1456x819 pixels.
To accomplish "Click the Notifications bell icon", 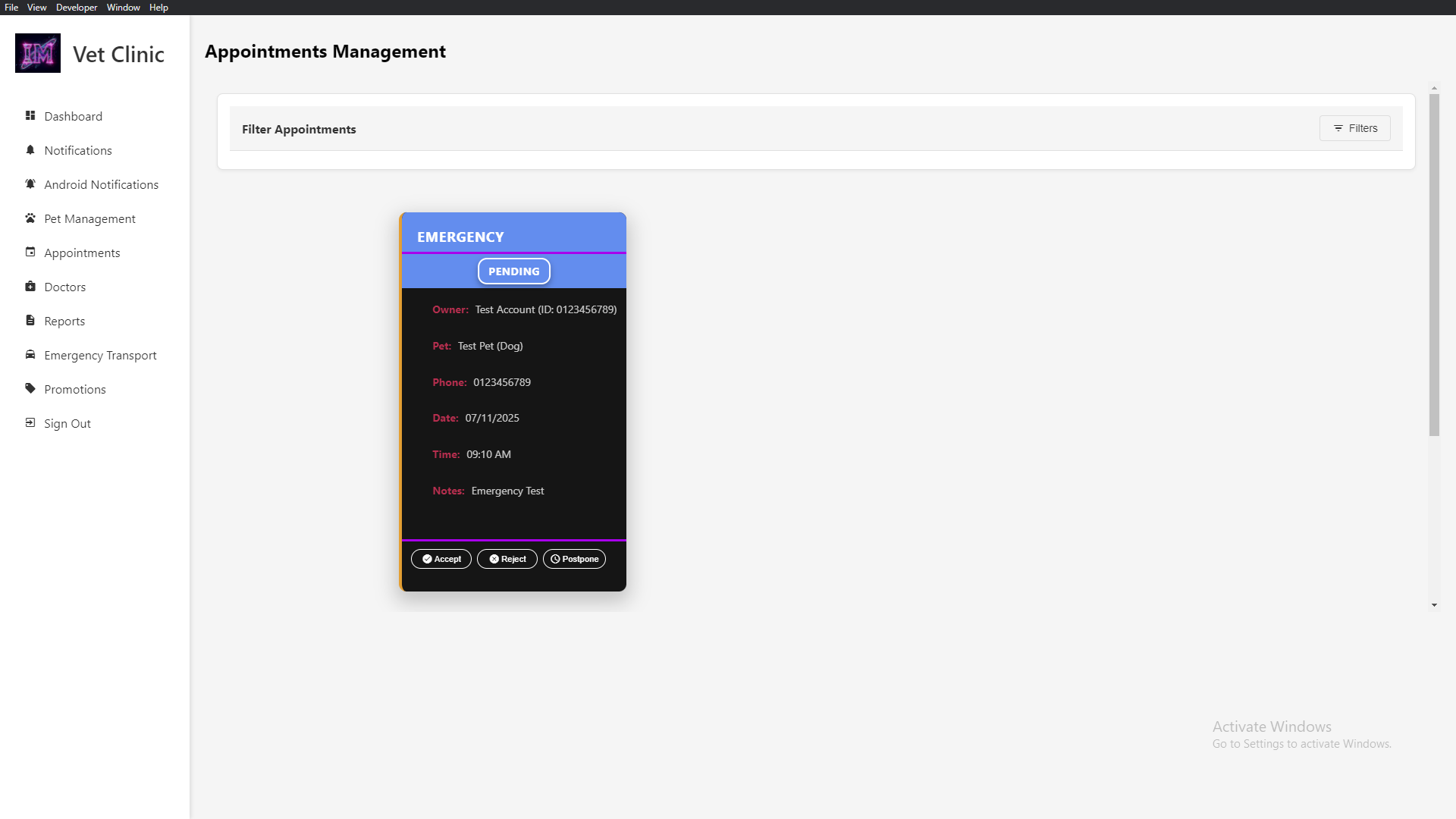I will pyautogui.click(x=30, y=150).
